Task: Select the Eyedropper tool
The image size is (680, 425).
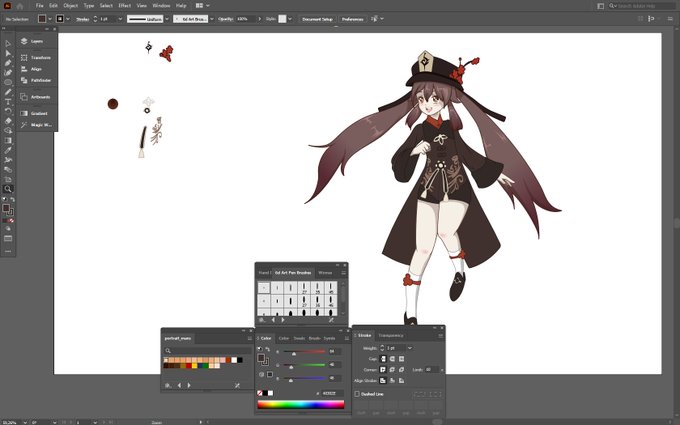Action: pos(8,150)
